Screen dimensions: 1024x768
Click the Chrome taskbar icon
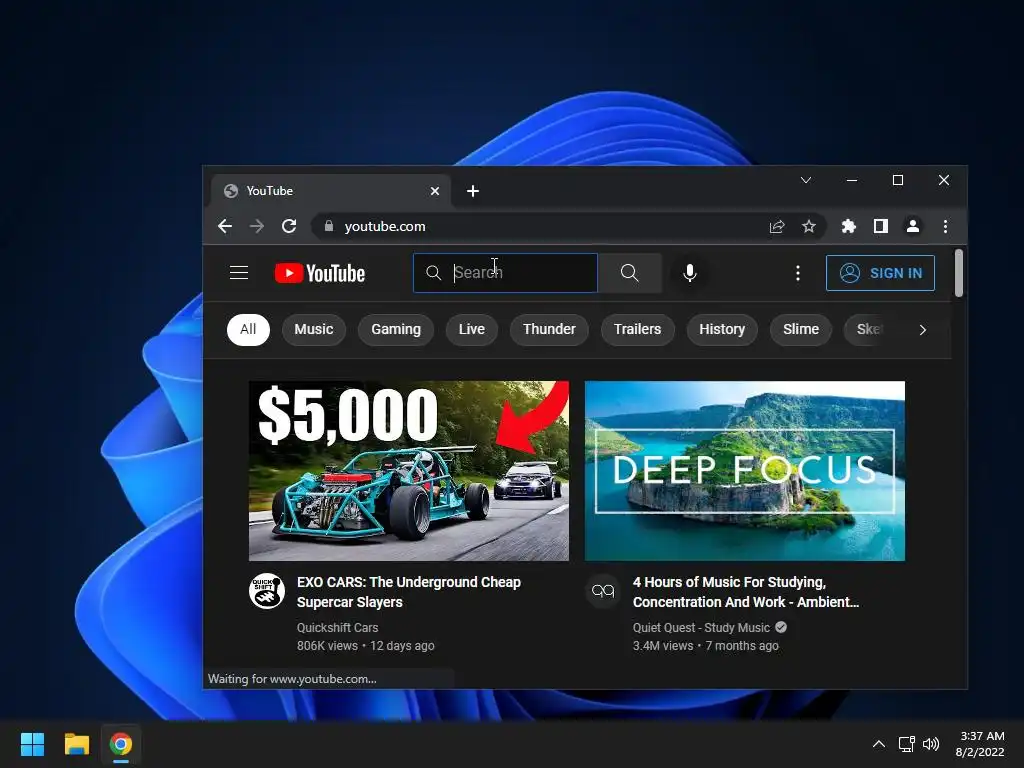coord(121,744)
